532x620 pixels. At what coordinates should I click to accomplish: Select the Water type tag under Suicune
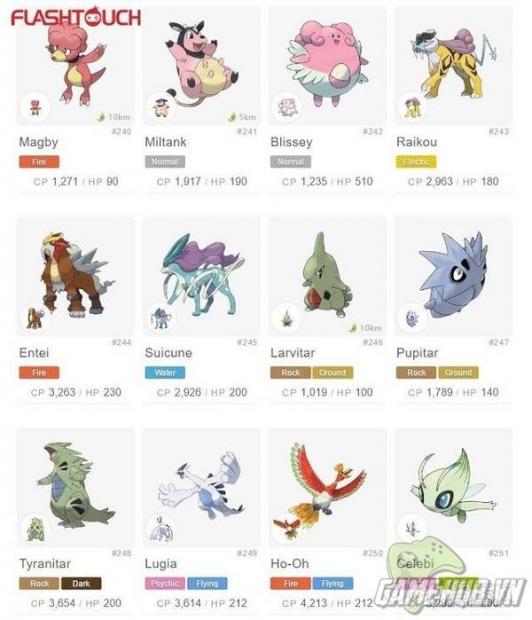[x=165, y=372]
